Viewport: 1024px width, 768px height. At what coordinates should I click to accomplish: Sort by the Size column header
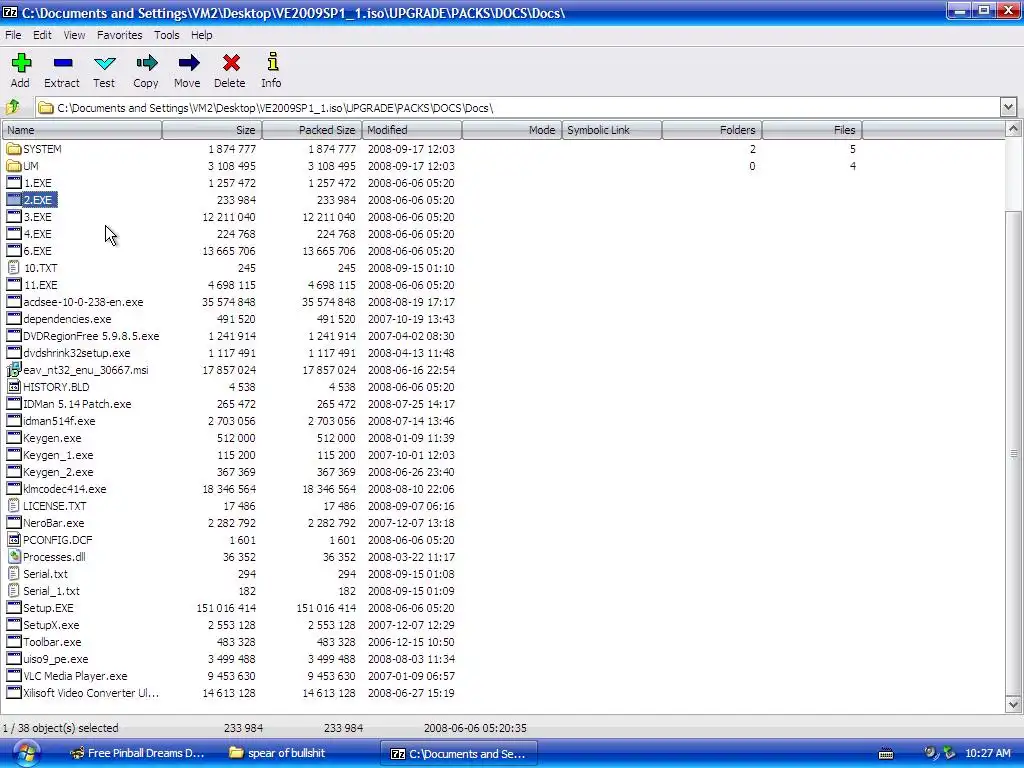(212, 130)
